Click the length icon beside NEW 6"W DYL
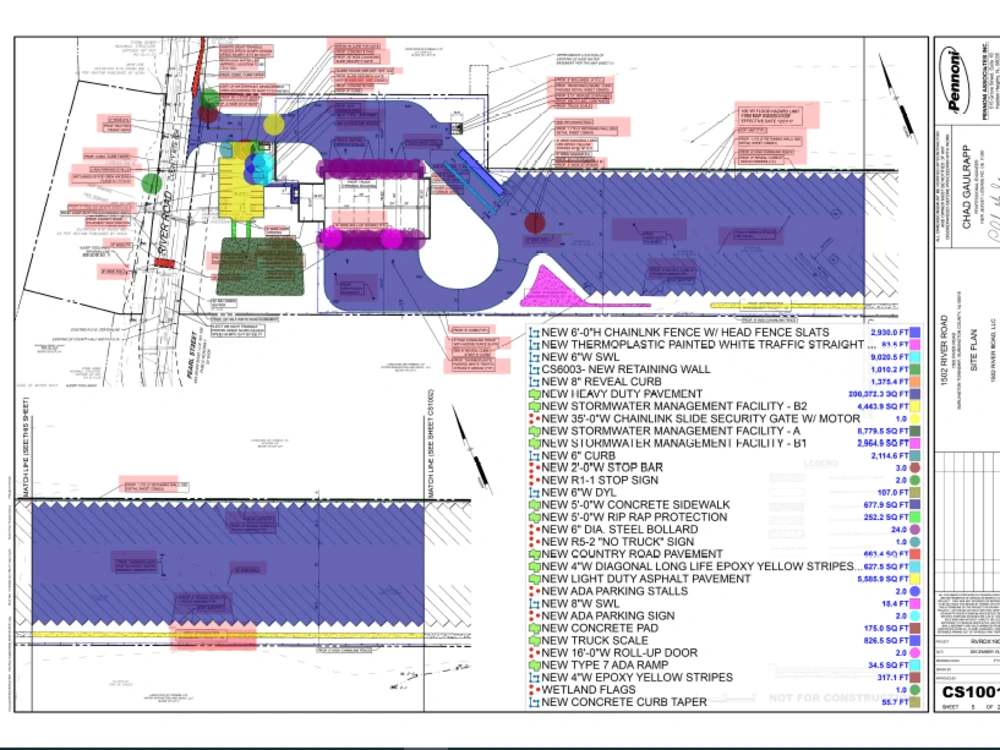 click(x=534, y=493)
